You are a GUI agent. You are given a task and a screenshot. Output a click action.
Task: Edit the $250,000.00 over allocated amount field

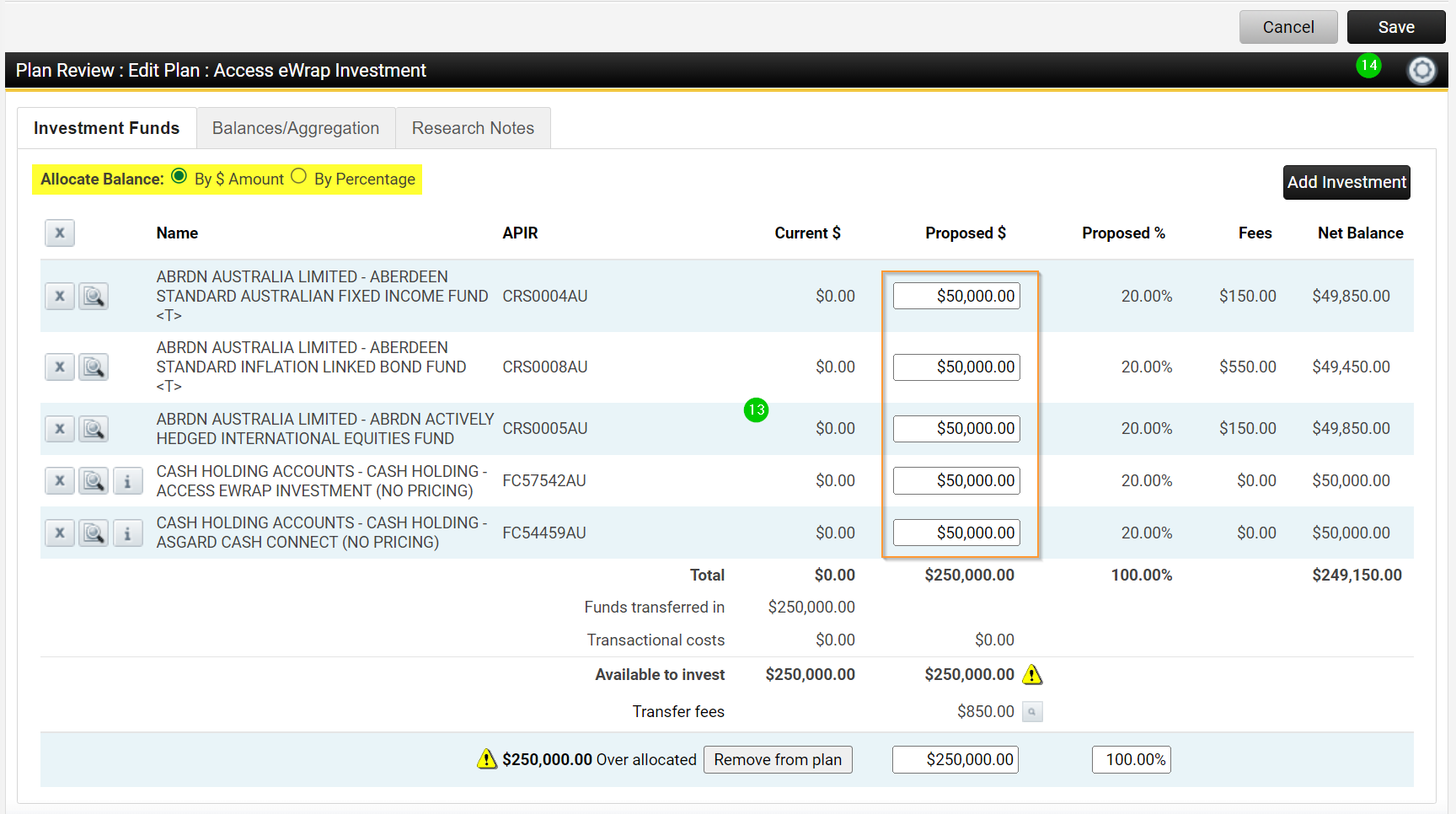coord(955,759)
